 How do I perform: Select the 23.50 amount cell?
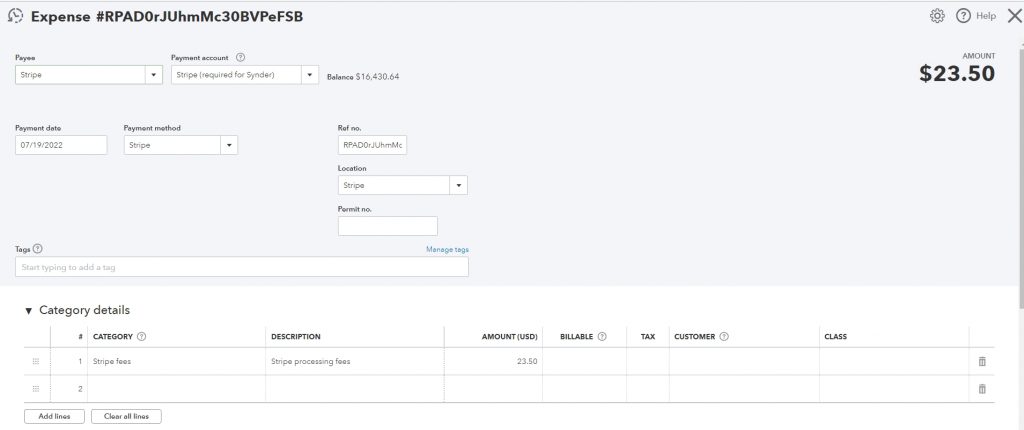(x=493, y=361)
